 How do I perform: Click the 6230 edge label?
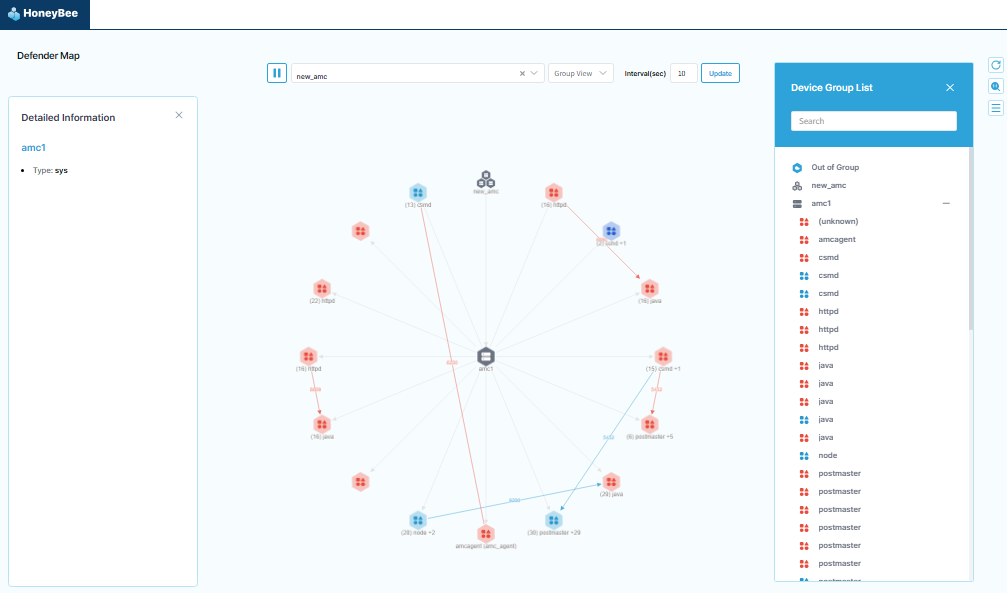(x=452, y=362)
